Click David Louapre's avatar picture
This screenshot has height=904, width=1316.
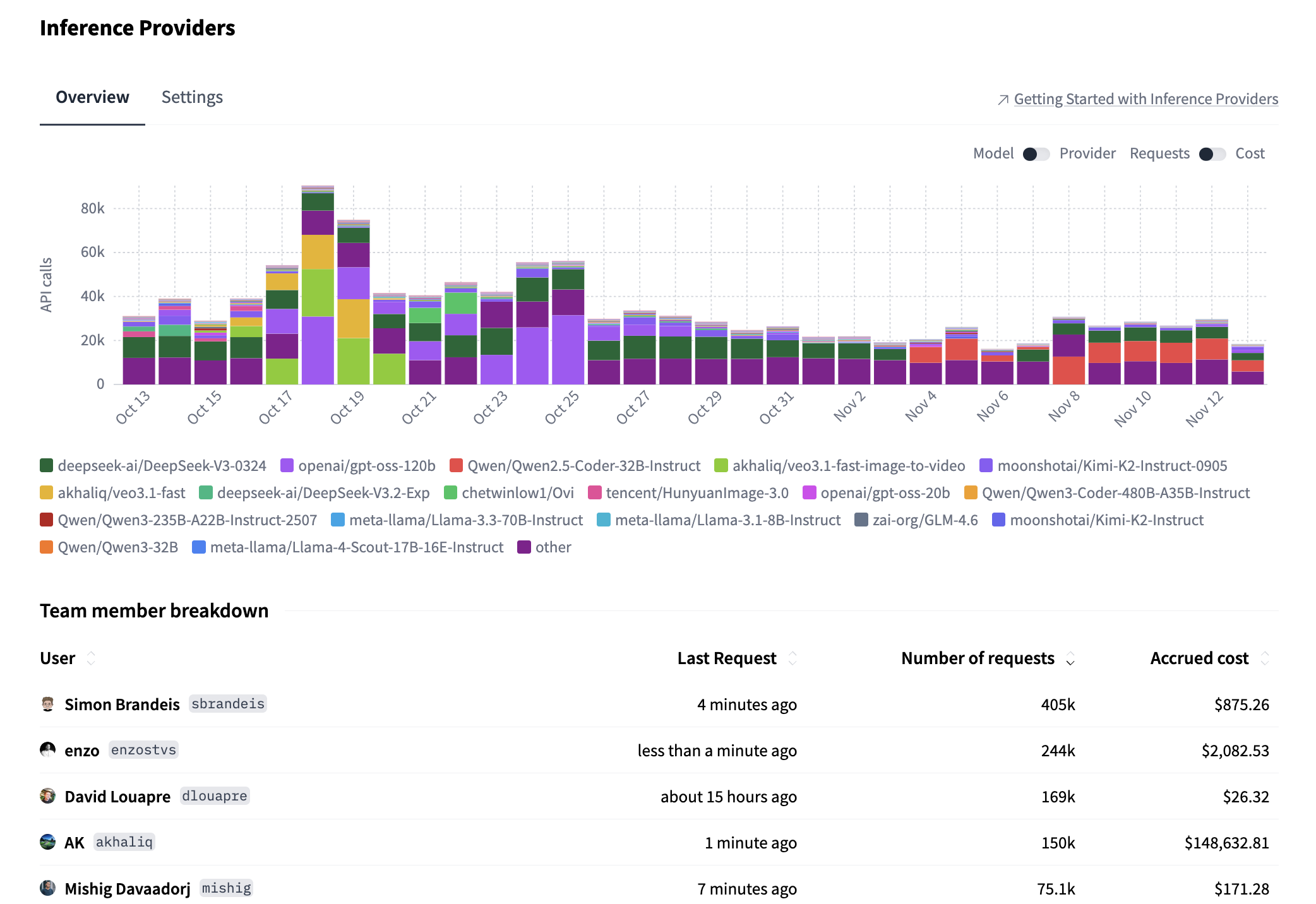[x=47, y=796]
